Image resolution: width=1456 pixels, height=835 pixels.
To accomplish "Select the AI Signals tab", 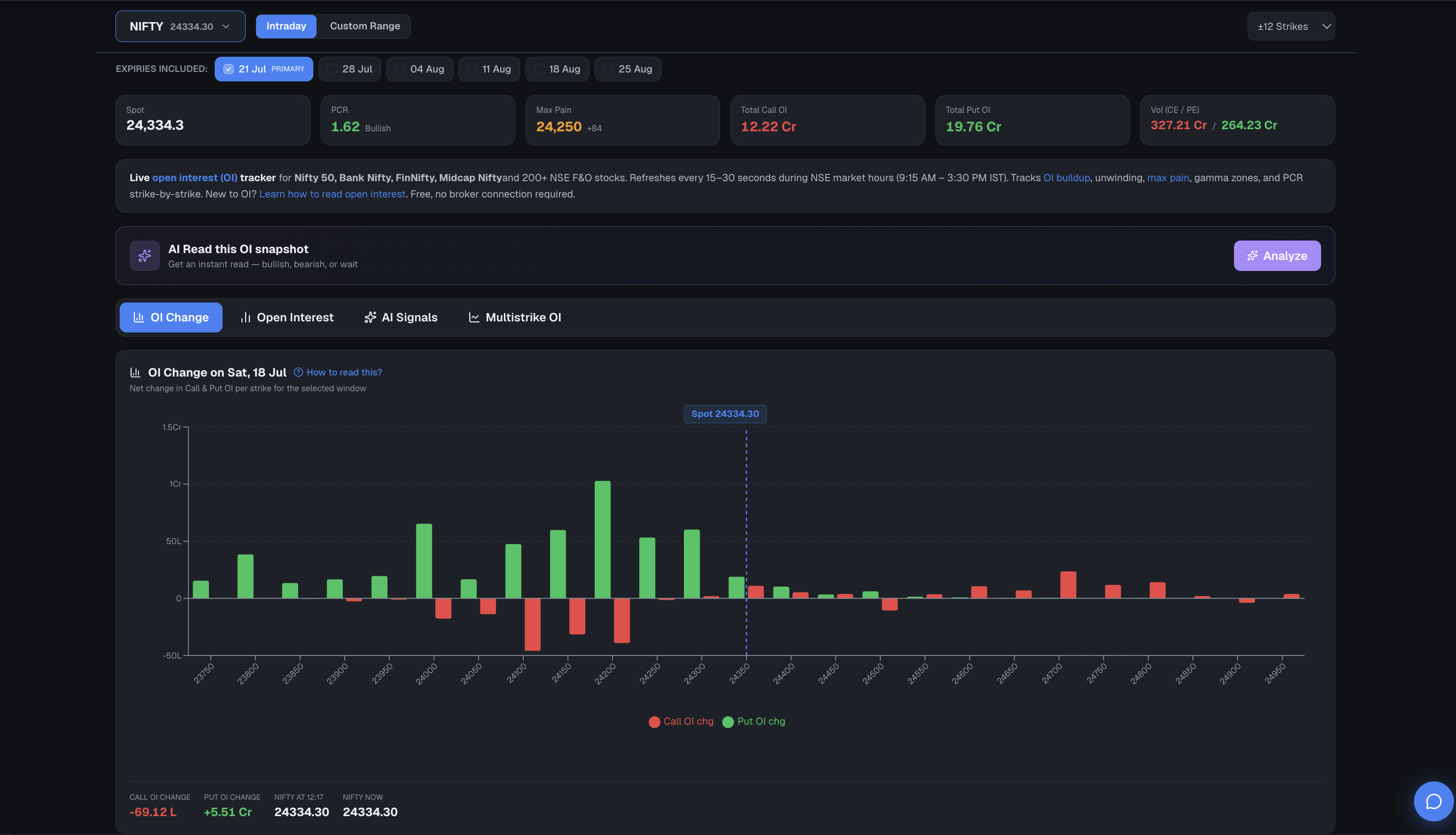I will click(x=401, y=317).
